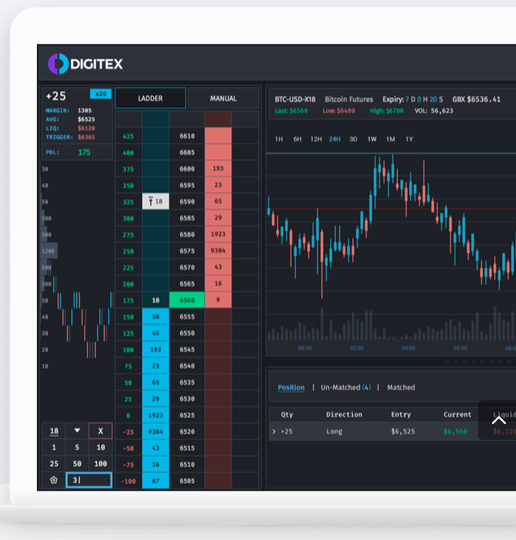This screenshot has height=540, width=516.
Task: Click the LIQ value $6120
Action: tap(86, 128)
